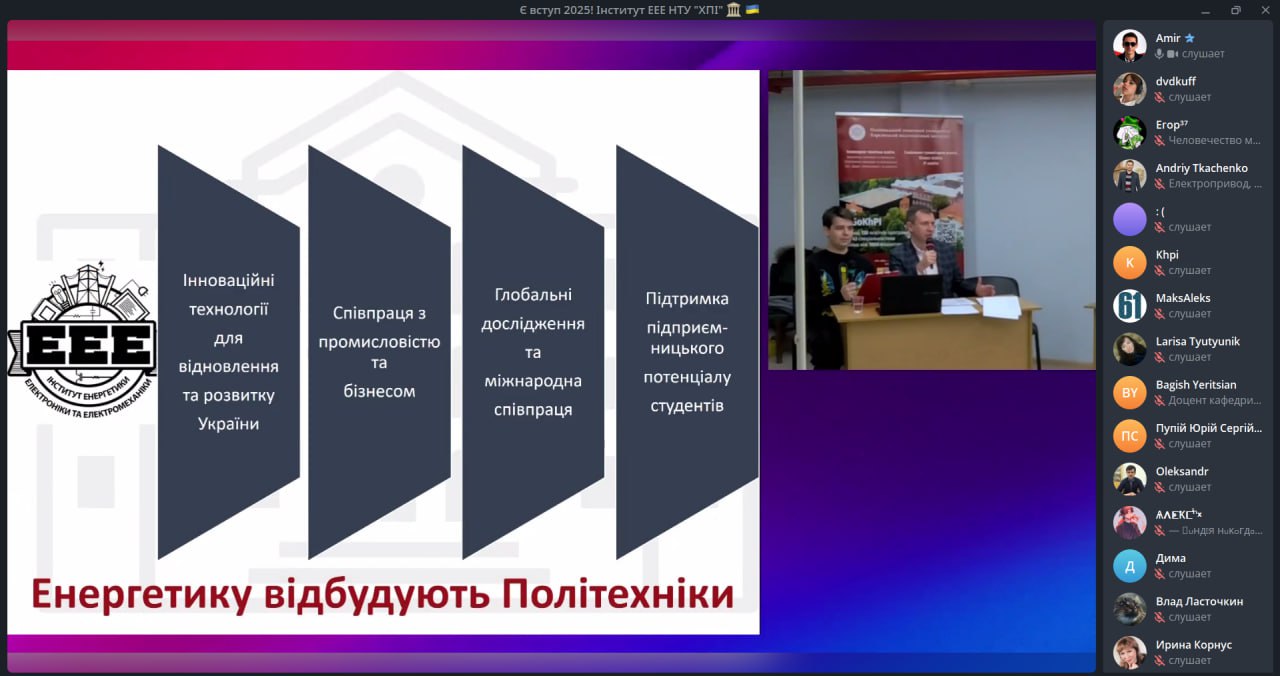This screenshot has width=1280, height=676.
Task: Select participant Larisa Tyutyunik
Action: pos(1197,341)
